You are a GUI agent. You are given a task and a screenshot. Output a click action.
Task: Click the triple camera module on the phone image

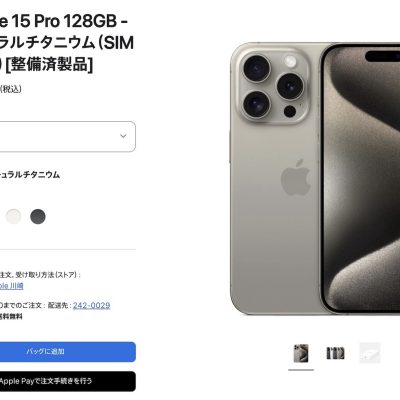pyautogui.click(x=273, y=86)
